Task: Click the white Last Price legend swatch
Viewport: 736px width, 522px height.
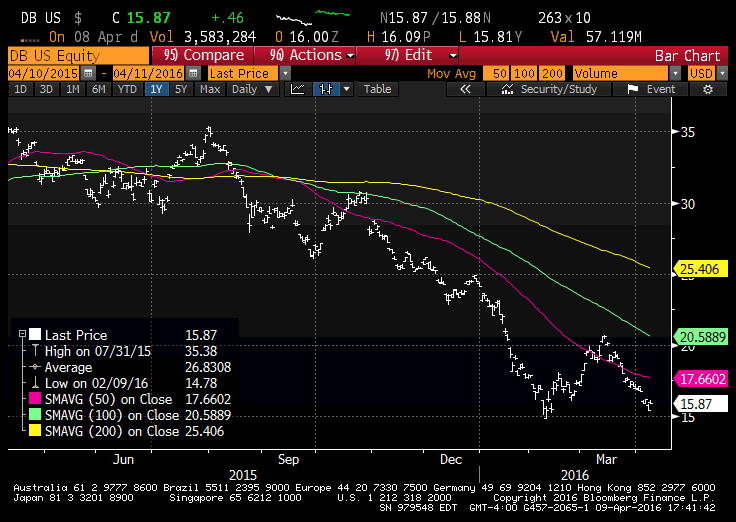Action: [35, 334]
